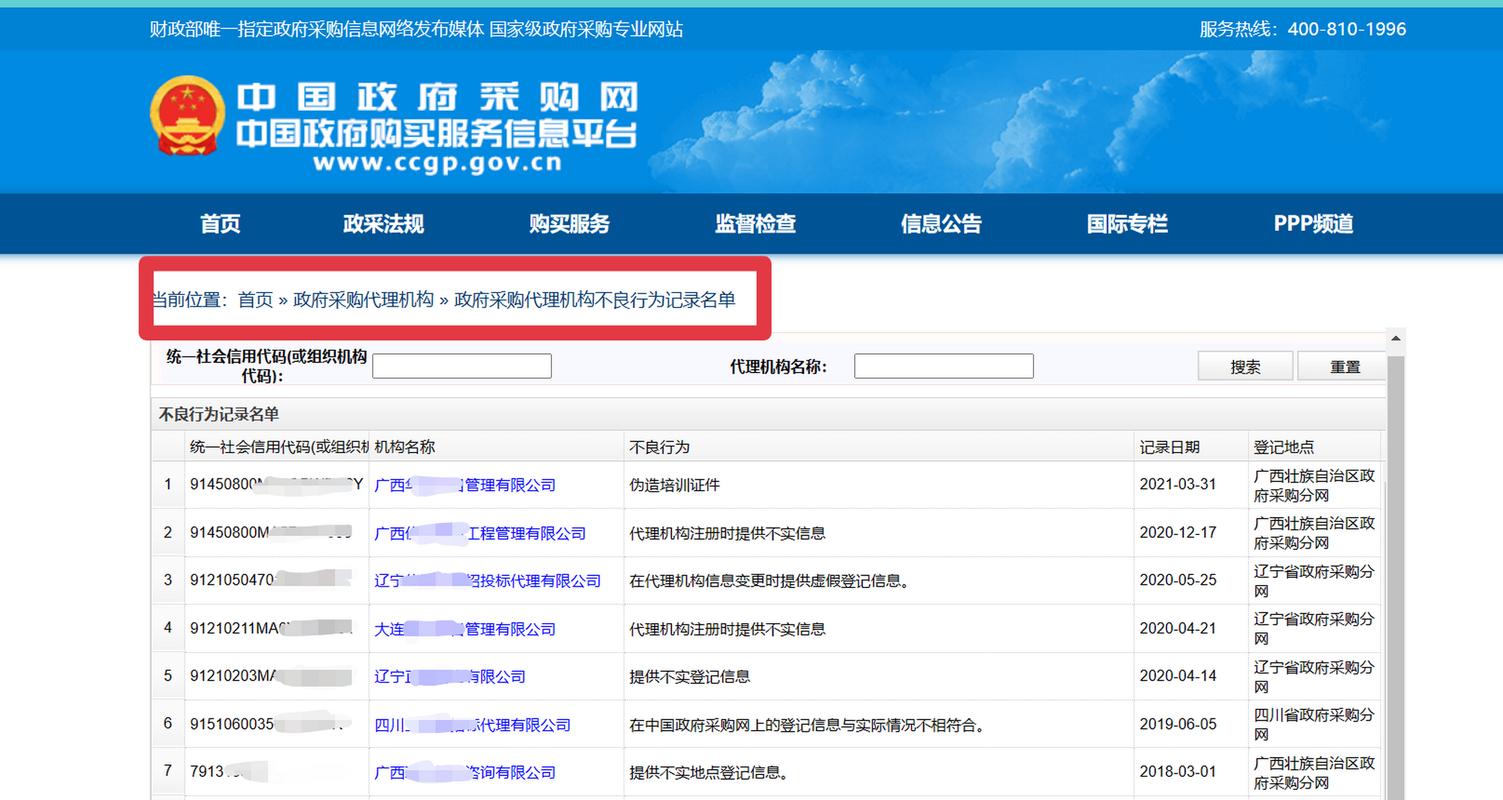Open the 四川 agency link in row 6
The height and width of the screenshot is (800, 1503).
(476, 724)
